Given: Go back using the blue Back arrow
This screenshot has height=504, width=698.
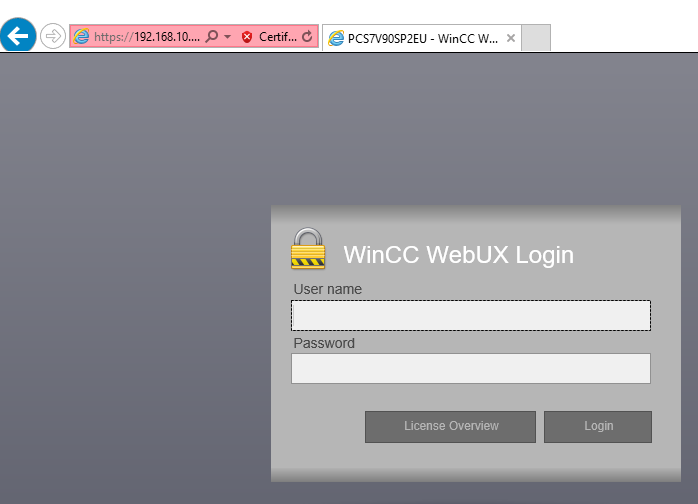Looking at the screenshot, I should [x=18, y=36].
